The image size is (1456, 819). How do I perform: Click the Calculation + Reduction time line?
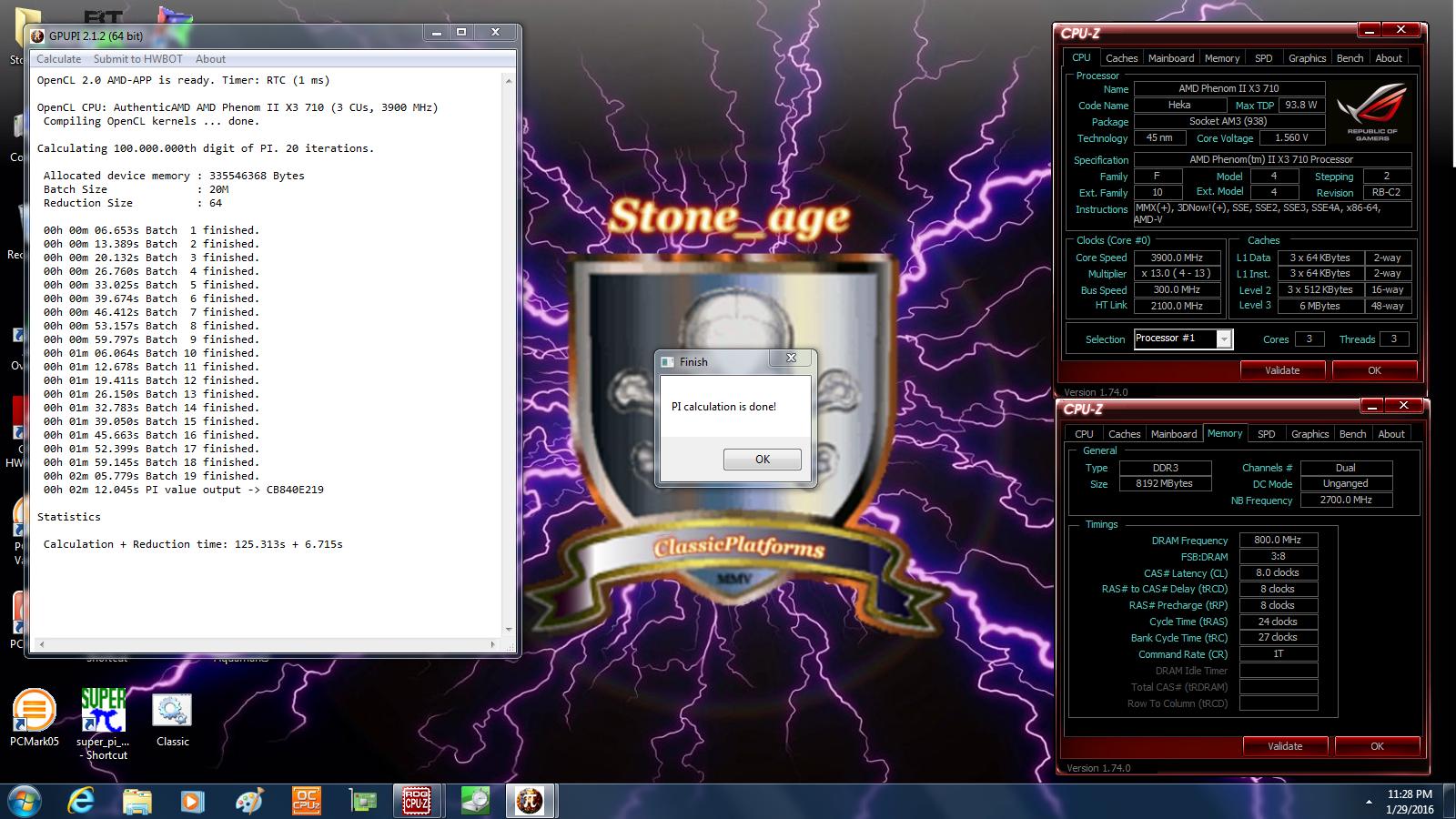point(193,544)
